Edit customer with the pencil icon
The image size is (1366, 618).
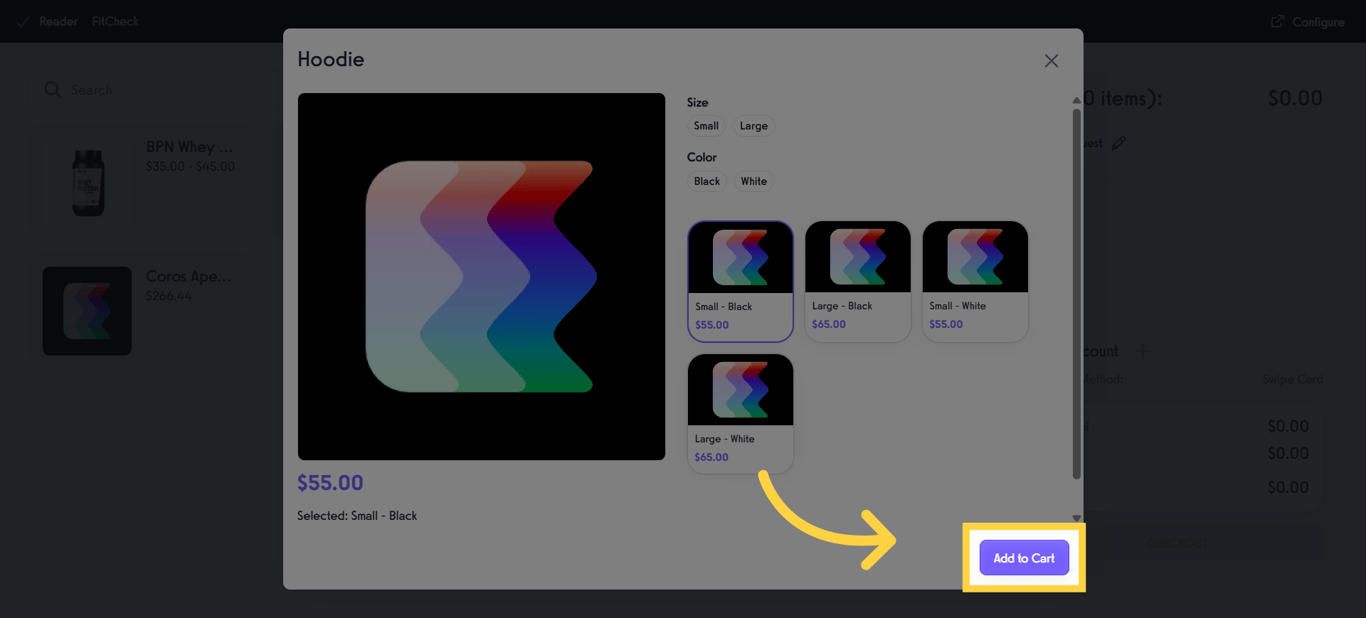1119,143
